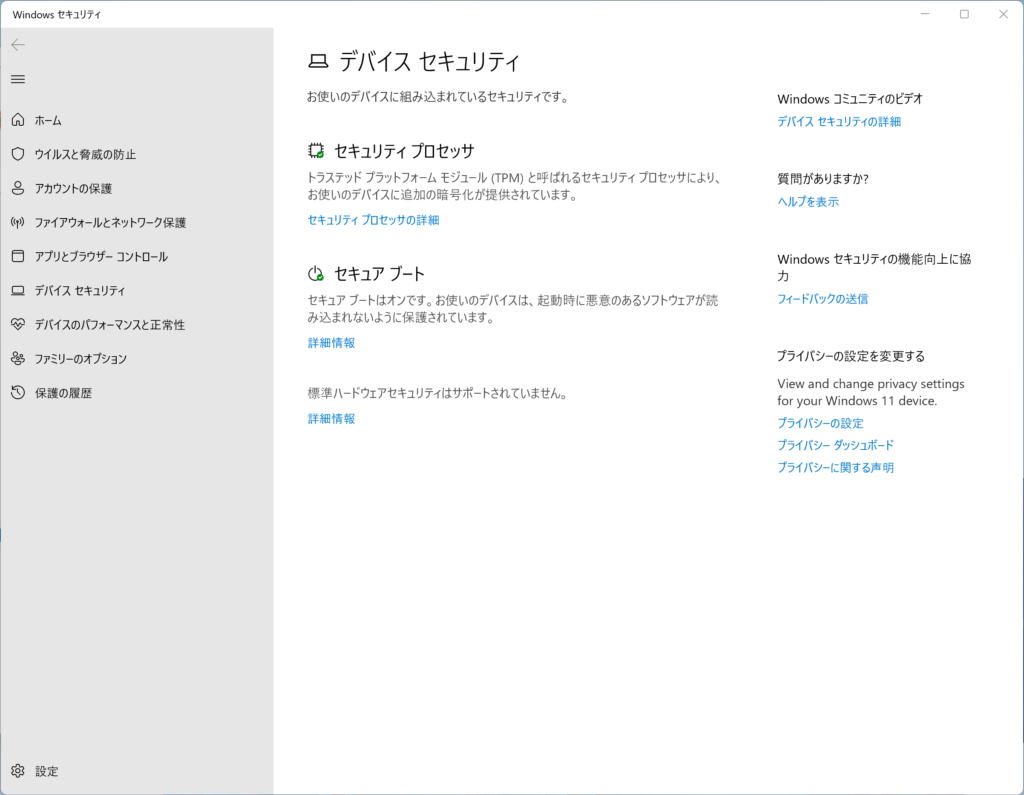Click the ホーム house icon

[18, 120]
